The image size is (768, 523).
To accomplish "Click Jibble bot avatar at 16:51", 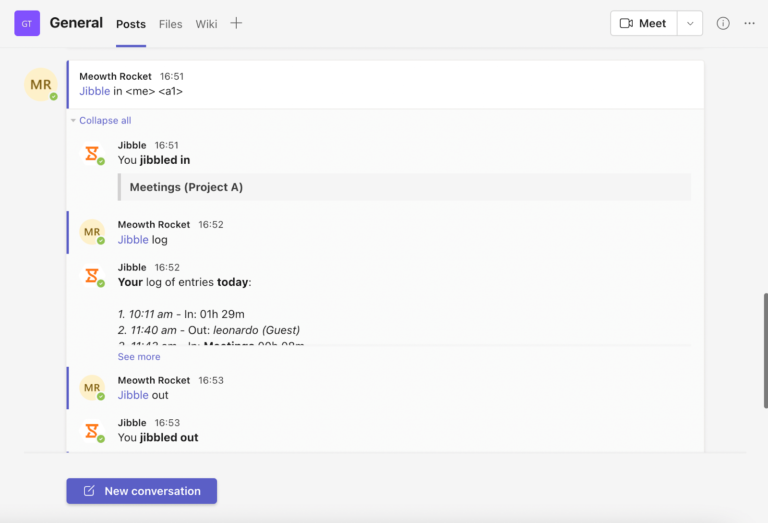I will point(92,154).
